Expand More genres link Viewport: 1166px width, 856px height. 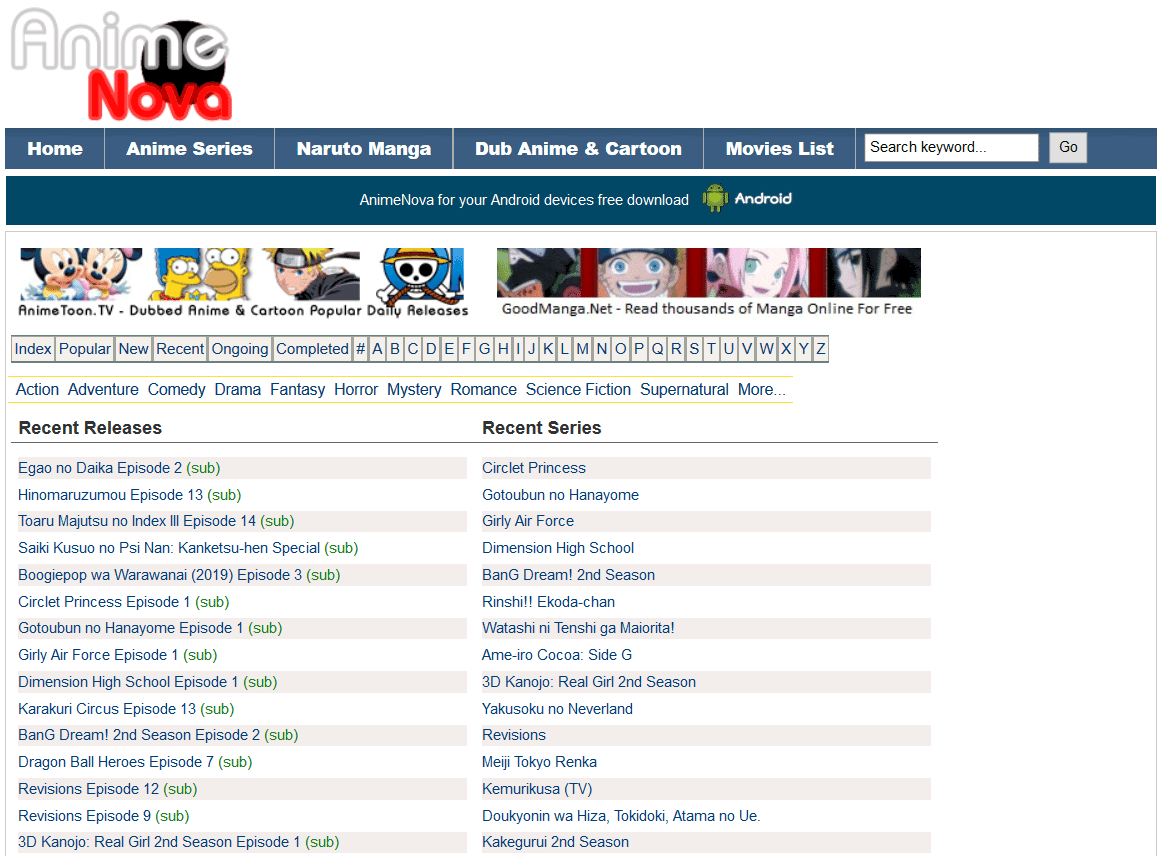point(761,390)
